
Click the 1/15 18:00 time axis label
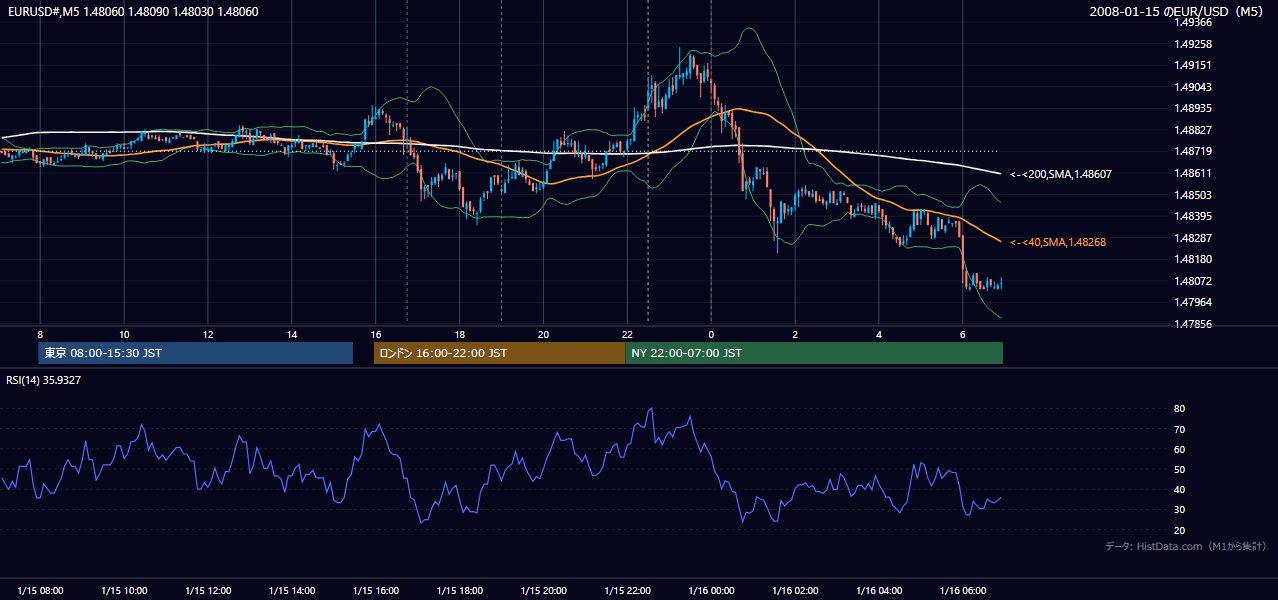[x=460, y=590]
